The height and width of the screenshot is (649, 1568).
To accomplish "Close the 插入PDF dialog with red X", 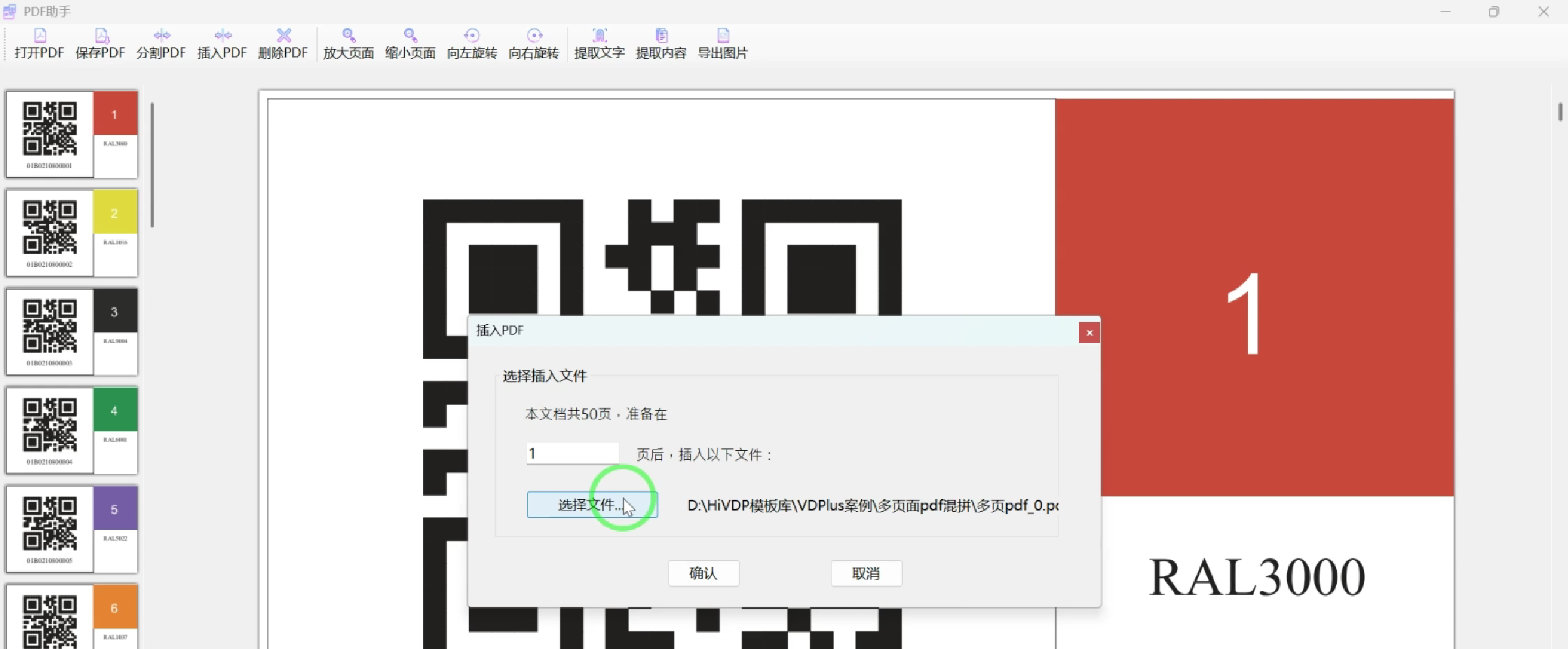I will (1089, 333).
